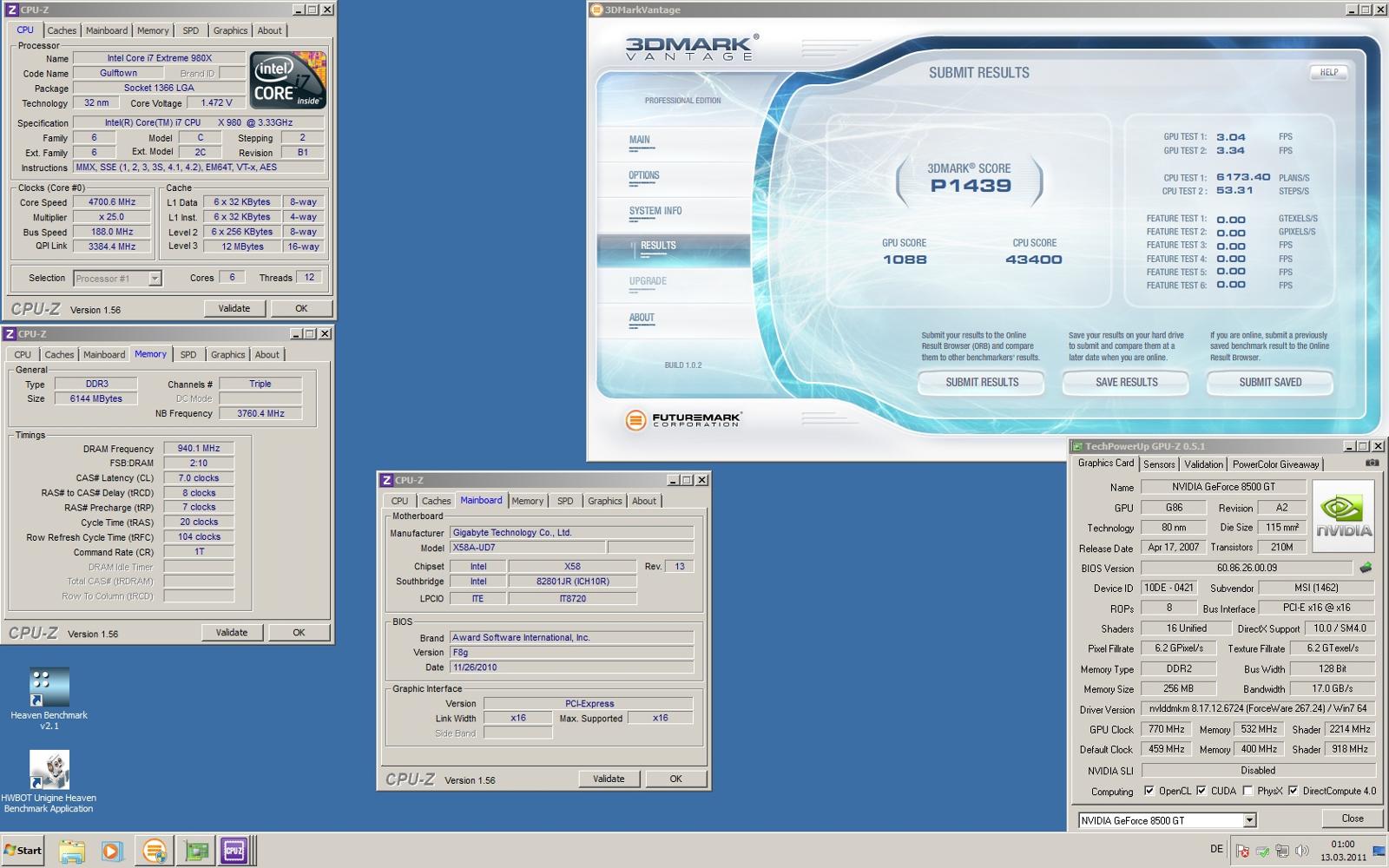
Task: Open the NVIDIA GeForce 8500 GT dropdown
Action: [x=1249, y=820]
